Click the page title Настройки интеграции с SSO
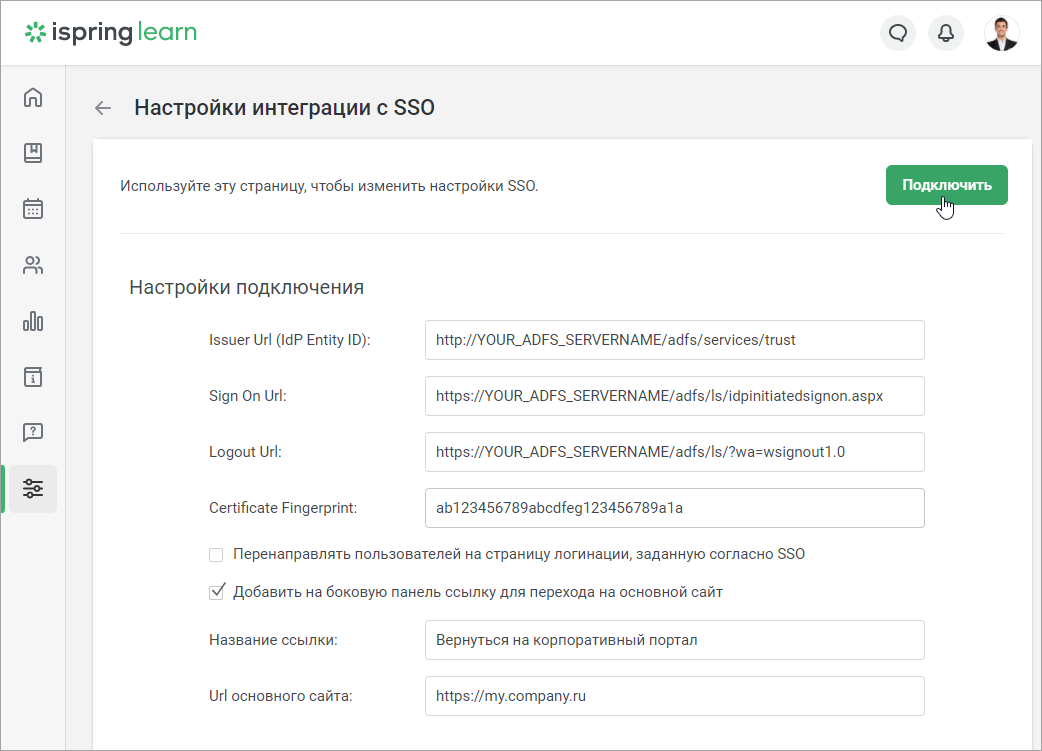 click(x=284, y=108)
